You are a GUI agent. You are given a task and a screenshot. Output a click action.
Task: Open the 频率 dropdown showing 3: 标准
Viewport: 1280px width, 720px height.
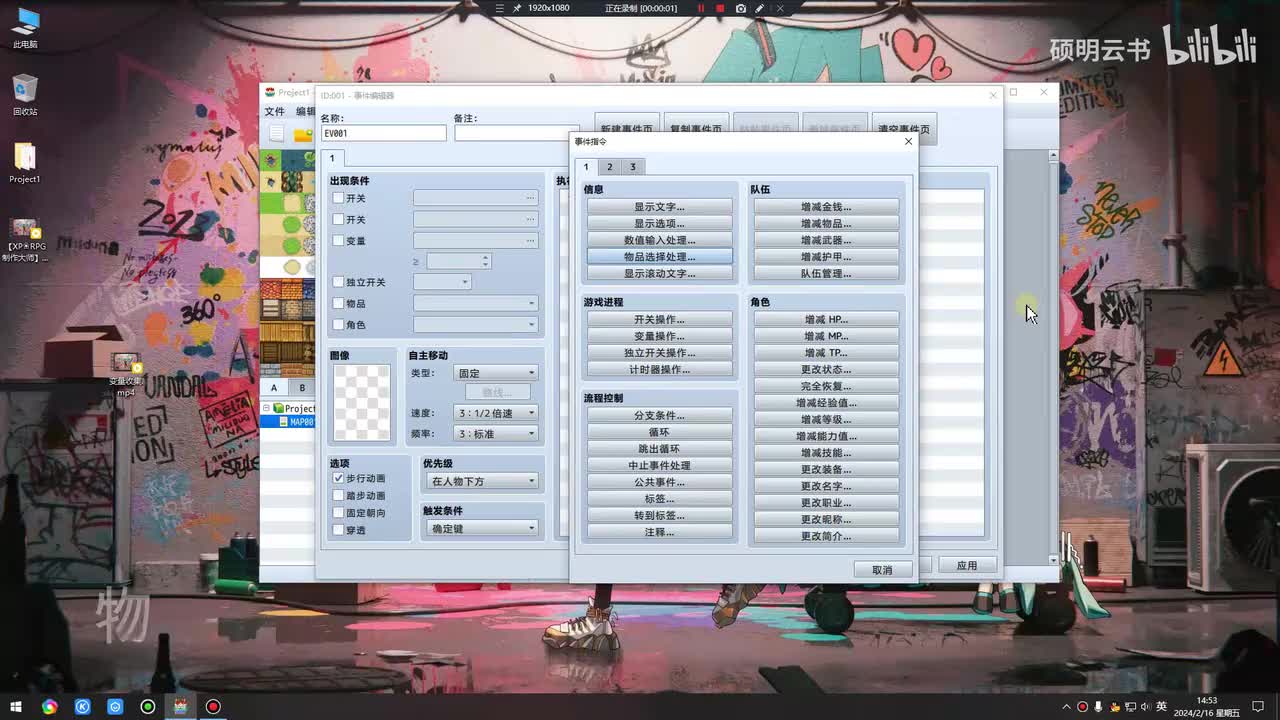click(x=496, y=434)
